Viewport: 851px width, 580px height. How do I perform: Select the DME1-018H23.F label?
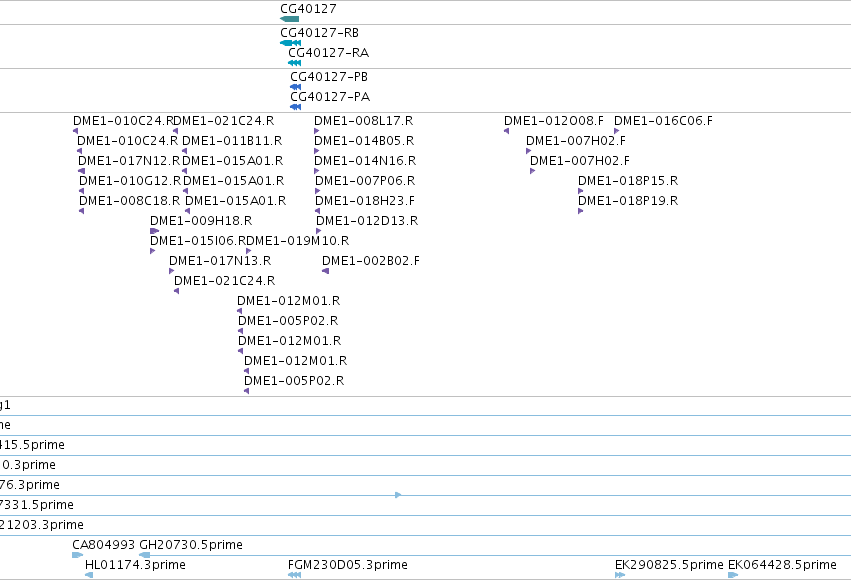coord(365,201)
